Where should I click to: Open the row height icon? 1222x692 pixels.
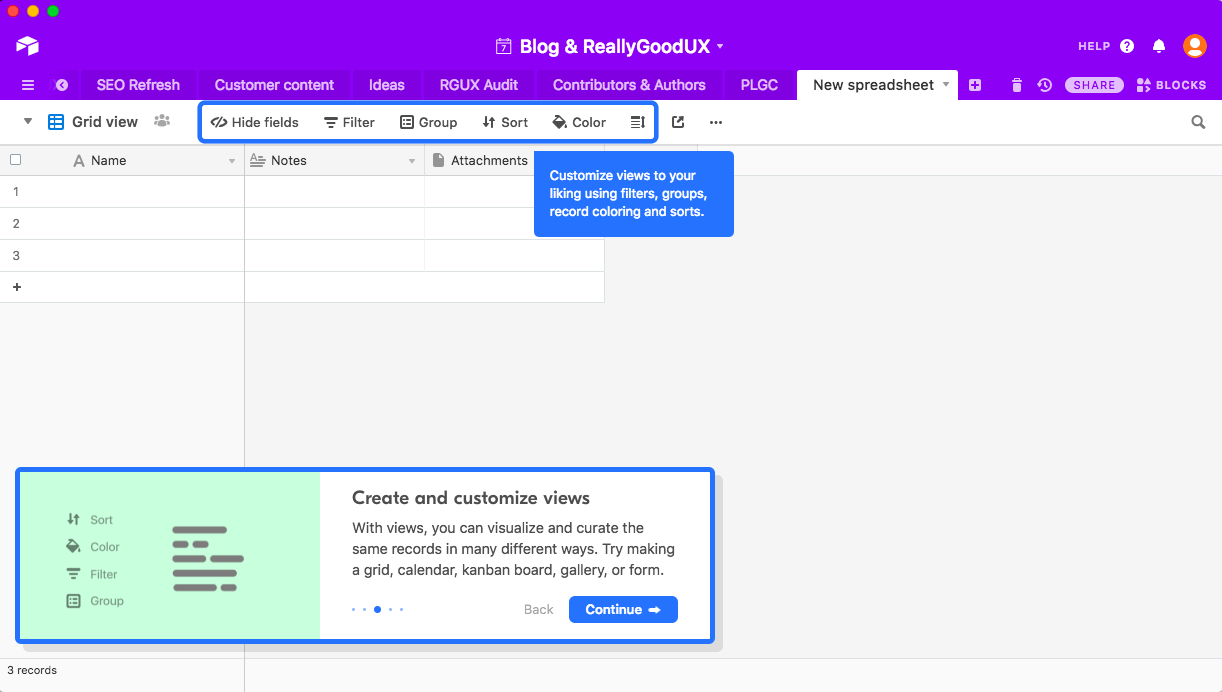(637, 122)
